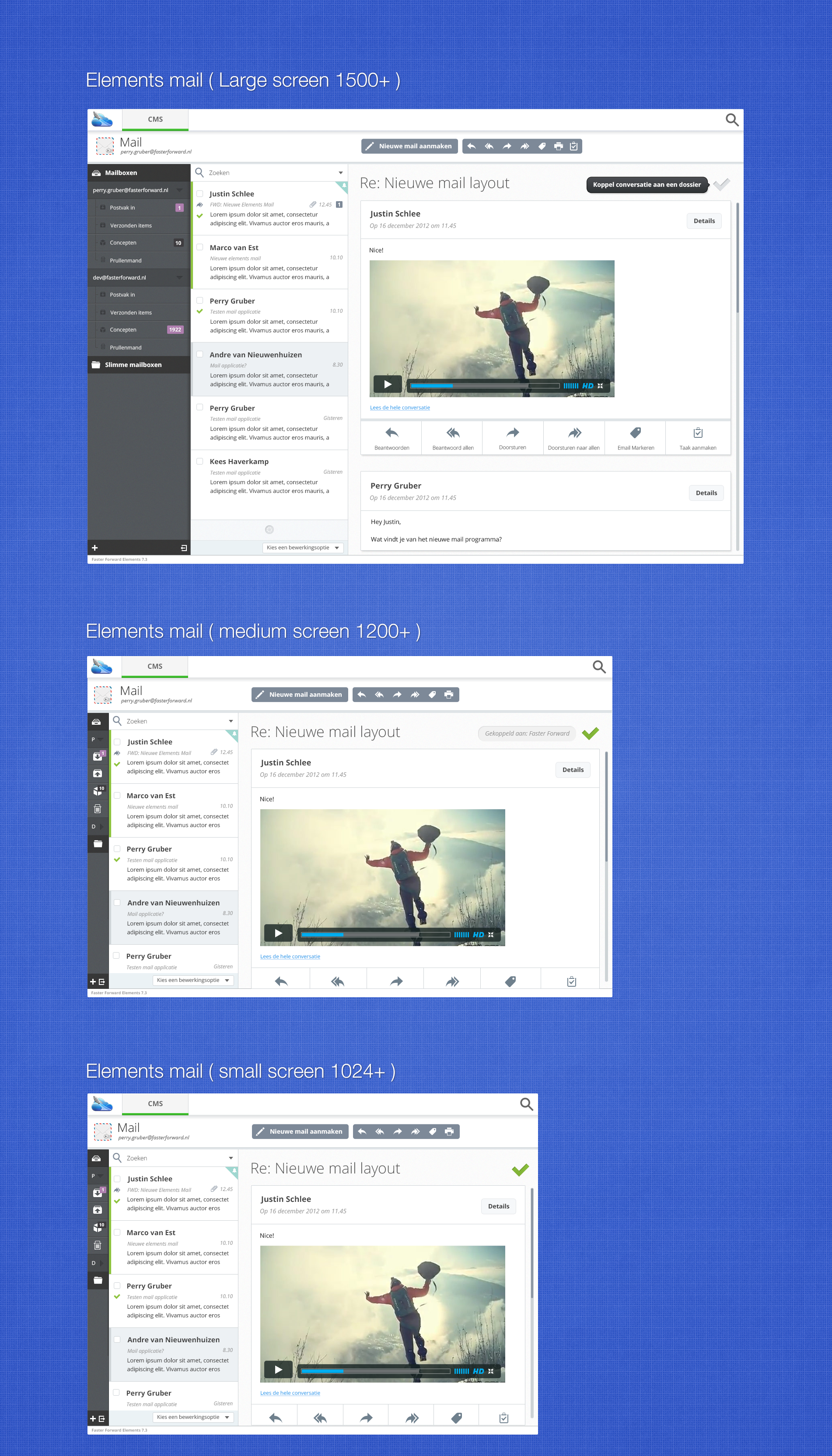Viewport: 832px width, 1456px height.
Task: Click collapse sidebar icon in large screen sidebar
Action: 183,548
